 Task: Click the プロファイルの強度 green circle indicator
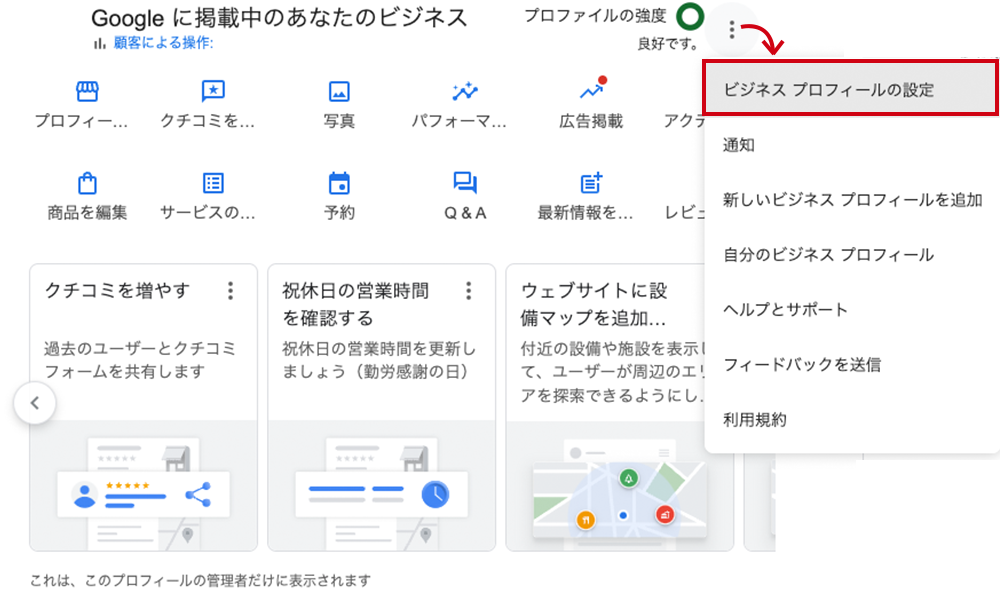coord(689,17)
